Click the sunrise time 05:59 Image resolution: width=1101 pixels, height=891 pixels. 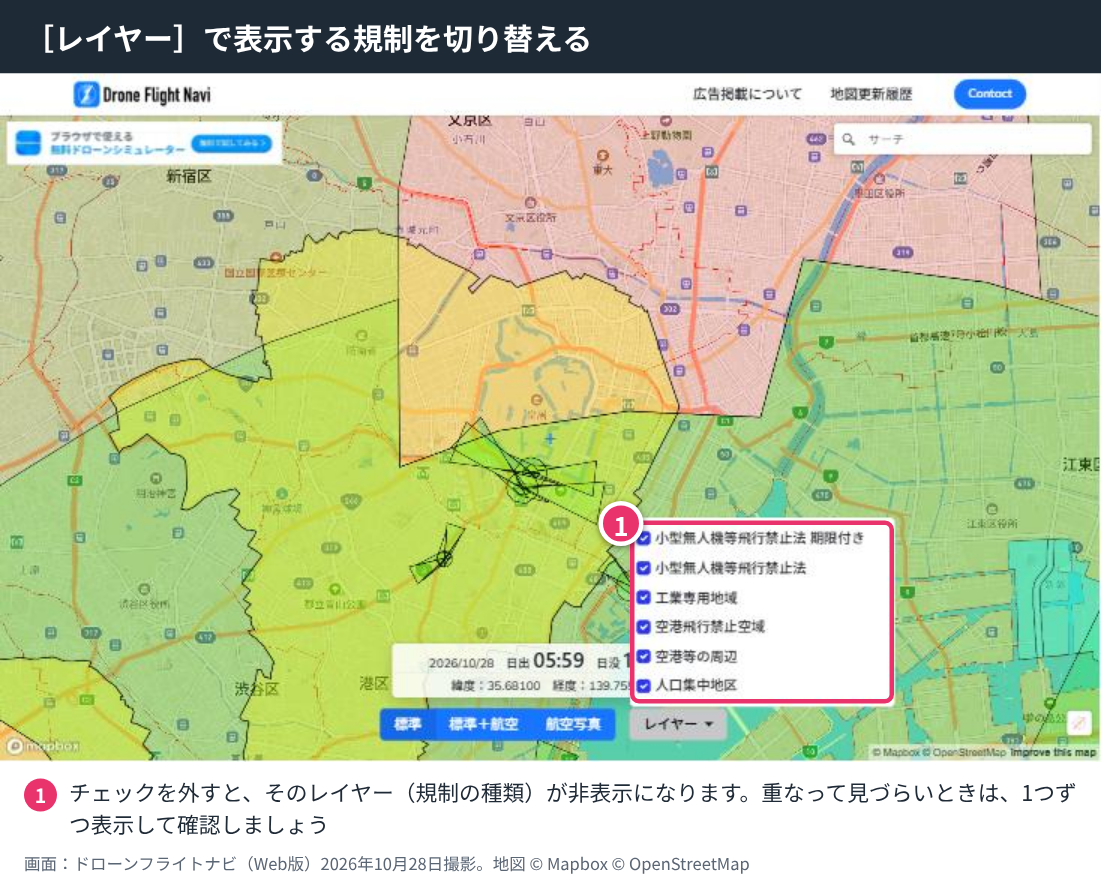[558, 661]
